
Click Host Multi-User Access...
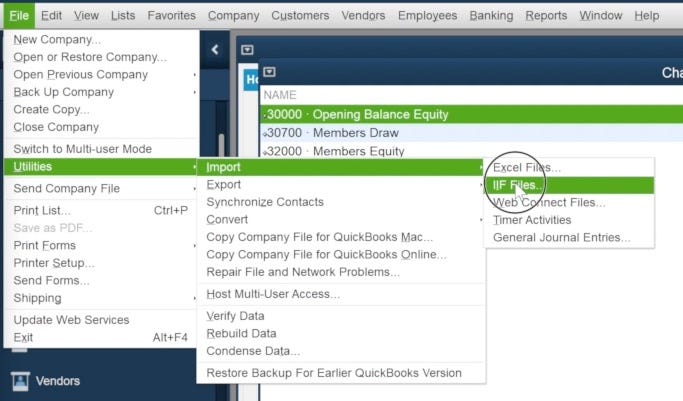point(341,294)
